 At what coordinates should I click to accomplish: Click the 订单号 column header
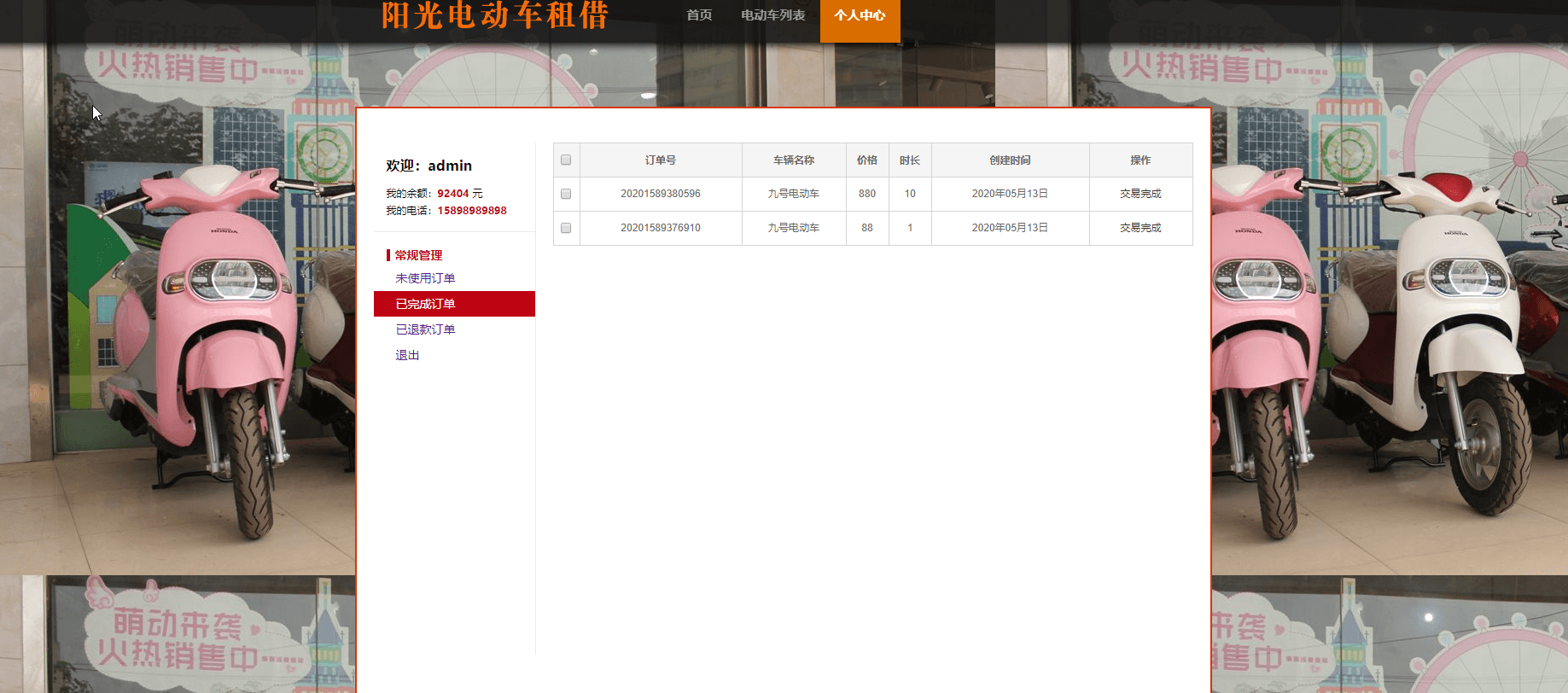pyautogui.click(x=661, y=160)
